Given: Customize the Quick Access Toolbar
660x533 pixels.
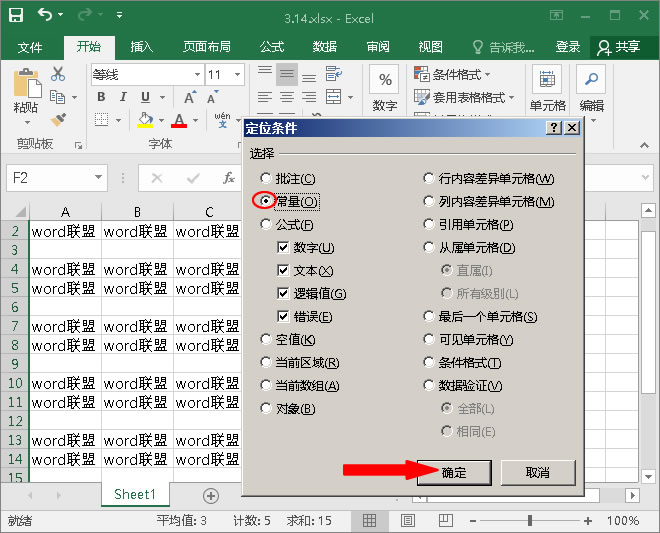Looking at the screenshot, I should point(120,15).
